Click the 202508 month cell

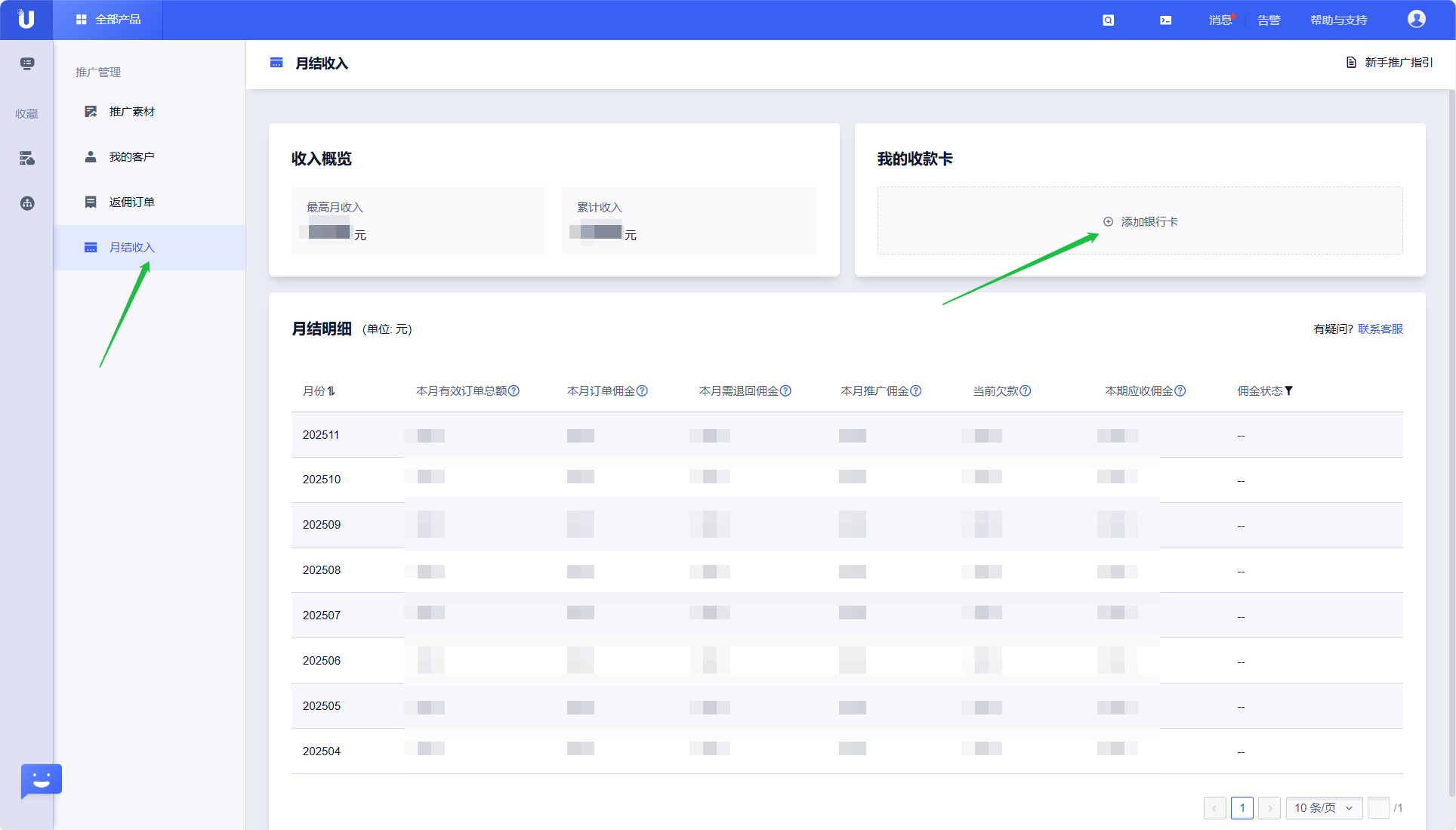pos(322,570)
